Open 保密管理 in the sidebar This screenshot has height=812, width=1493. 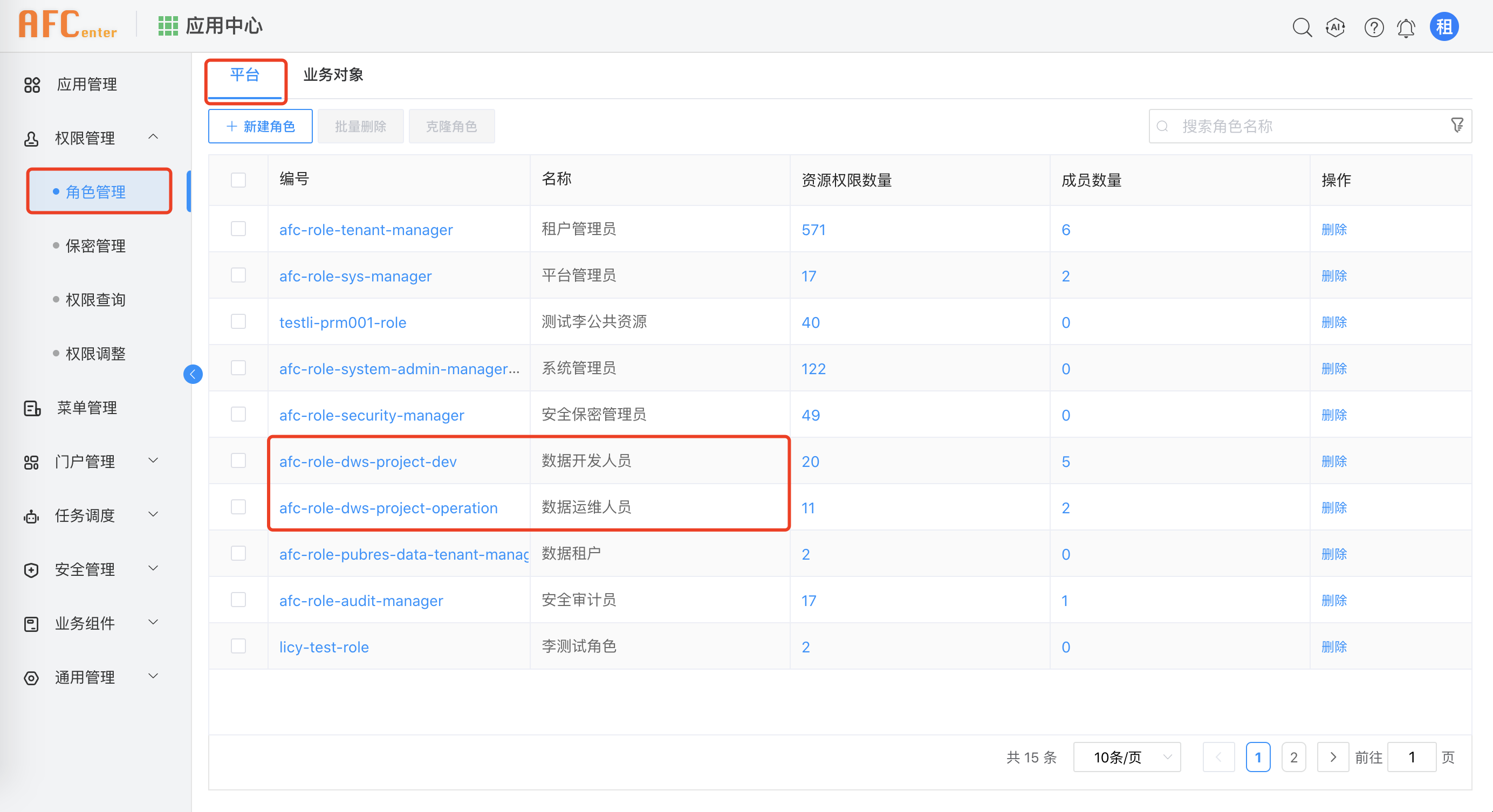(x=95, y=246)
